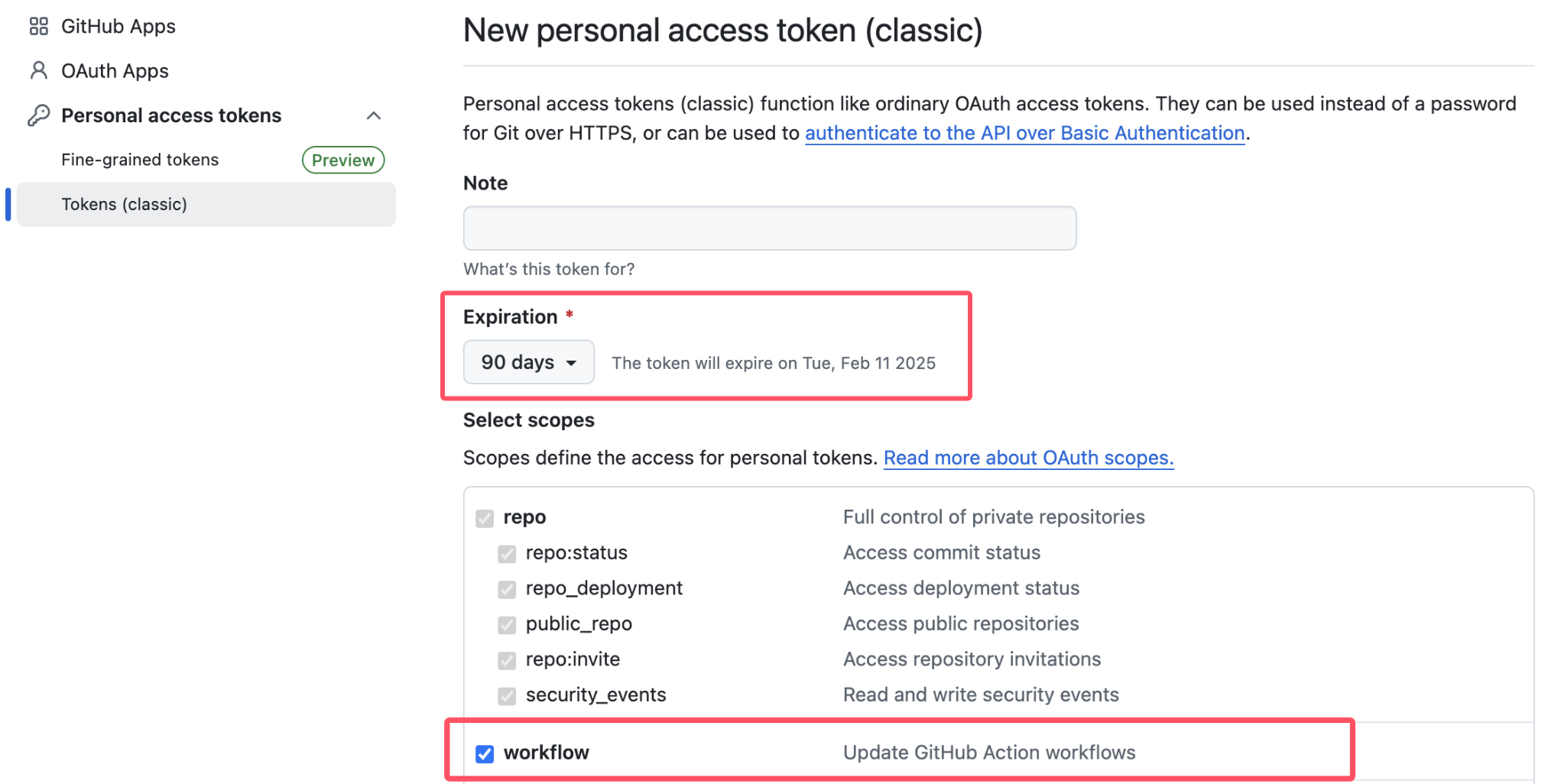Select Fine-grained tokens in the sidebar

pos(139,159)
